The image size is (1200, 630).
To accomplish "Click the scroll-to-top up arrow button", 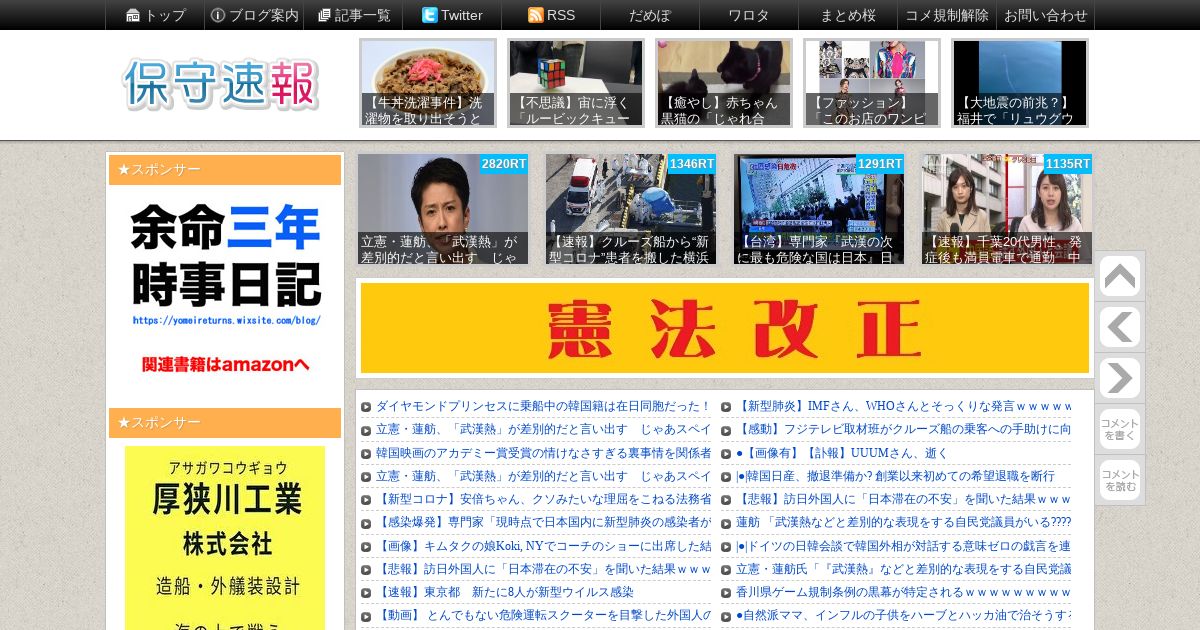I will coord(1120,276).
